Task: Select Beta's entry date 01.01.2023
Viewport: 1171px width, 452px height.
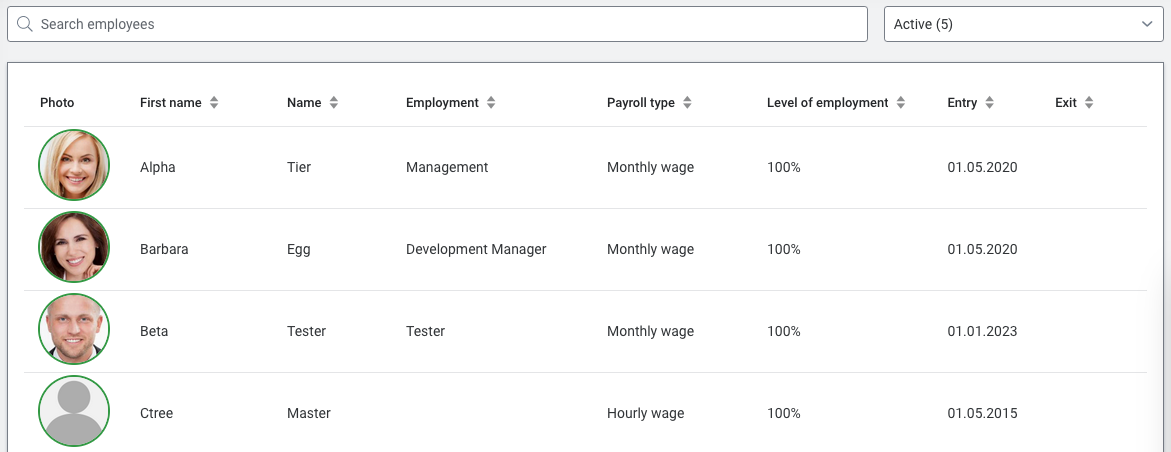Action: (x=982, y=331)
